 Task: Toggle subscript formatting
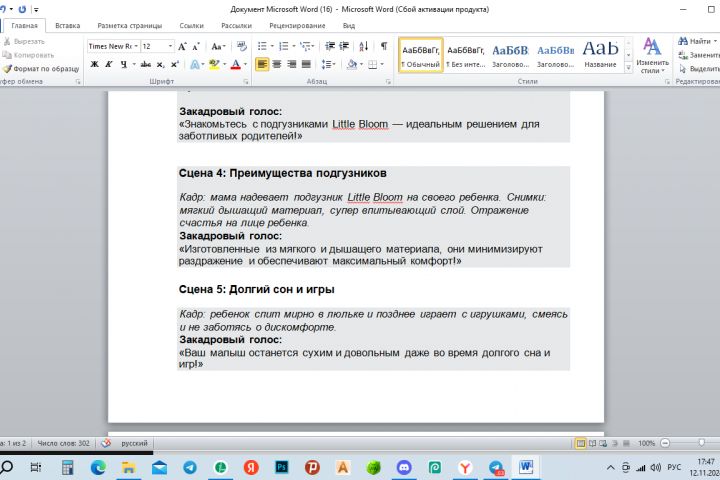pyautogui.click(x=160, y=64)
